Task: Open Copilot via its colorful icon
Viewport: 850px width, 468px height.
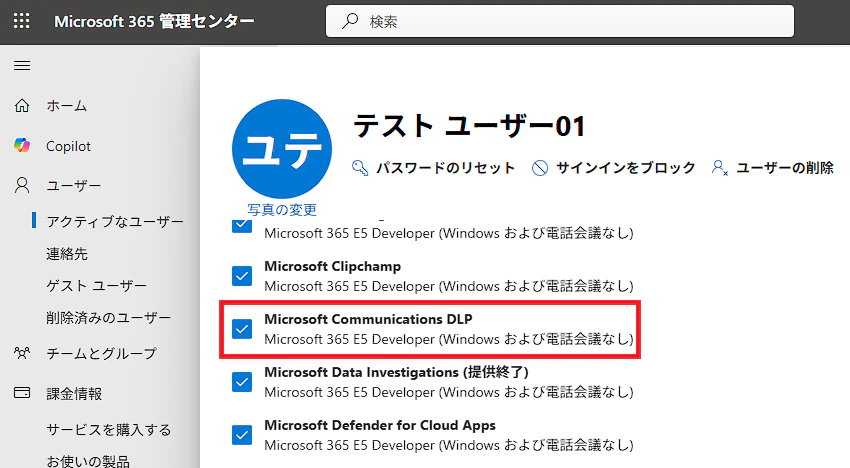Action: click(x=22, y=145)
